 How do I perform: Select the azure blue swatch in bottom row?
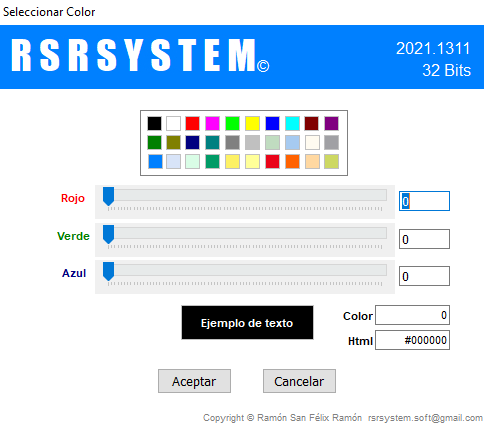[155, 161]
